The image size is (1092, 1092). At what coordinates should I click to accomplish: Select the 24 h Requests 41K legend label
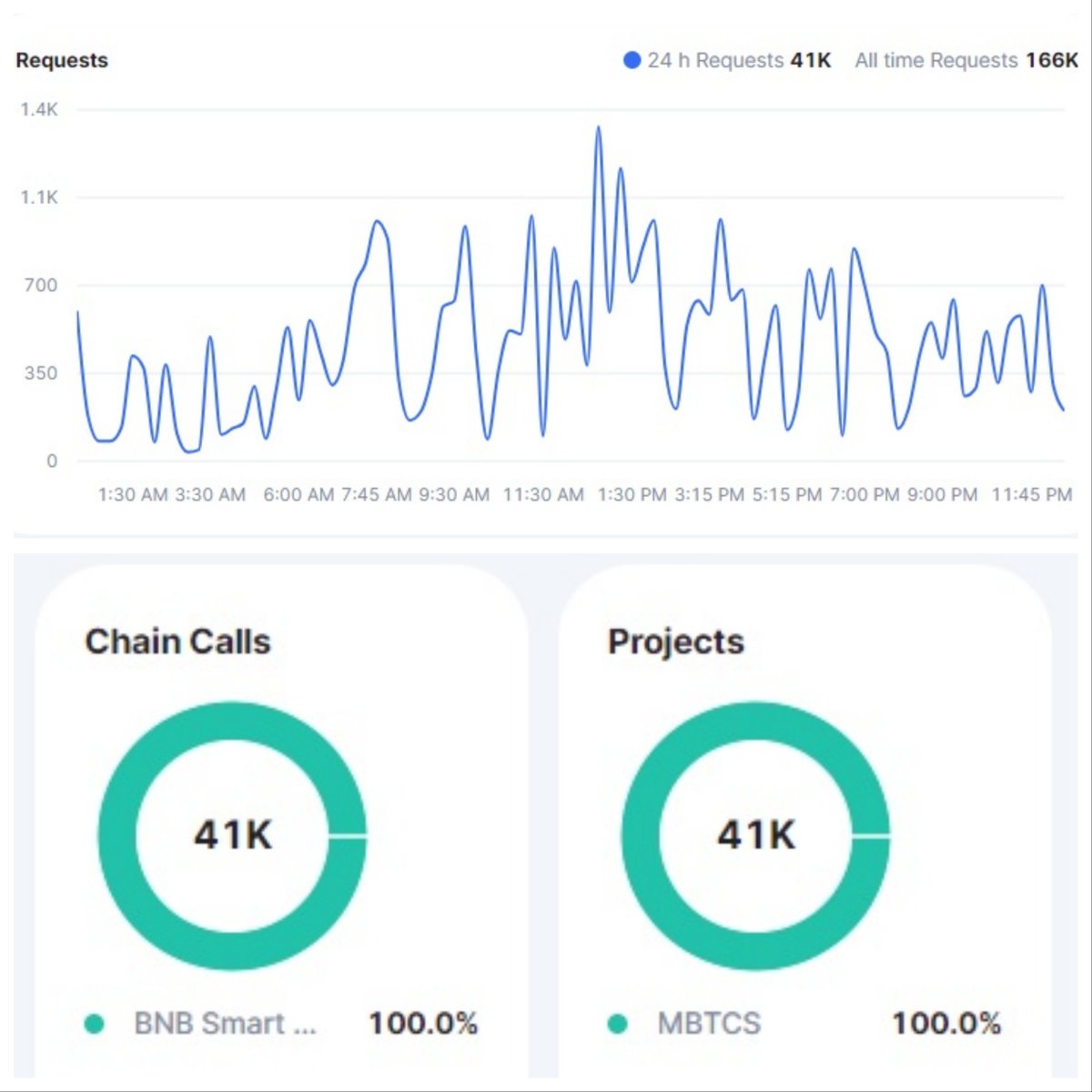739,60
